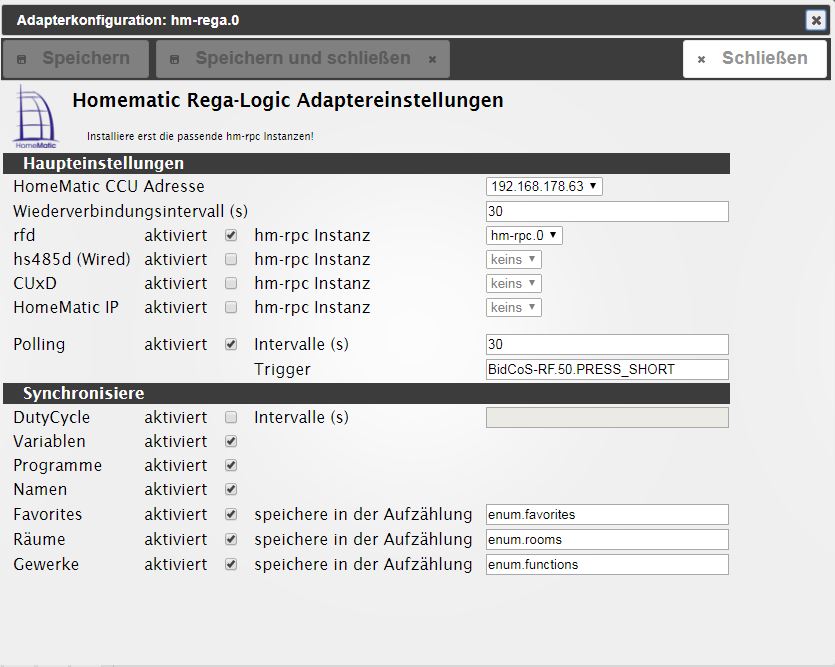Screen dimensions: 835x667
Task: Toggle the Programme aktiviert checkbox
Action: point(231,465)
